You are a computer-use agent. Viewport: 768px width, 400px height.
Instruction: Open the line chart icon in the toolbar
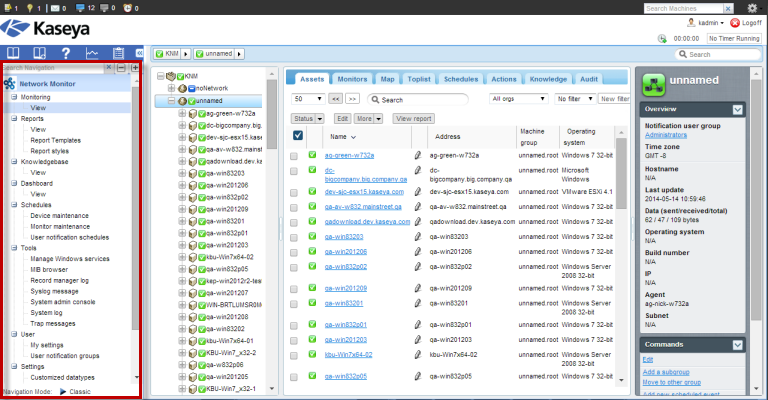click(x=92, y=54)
